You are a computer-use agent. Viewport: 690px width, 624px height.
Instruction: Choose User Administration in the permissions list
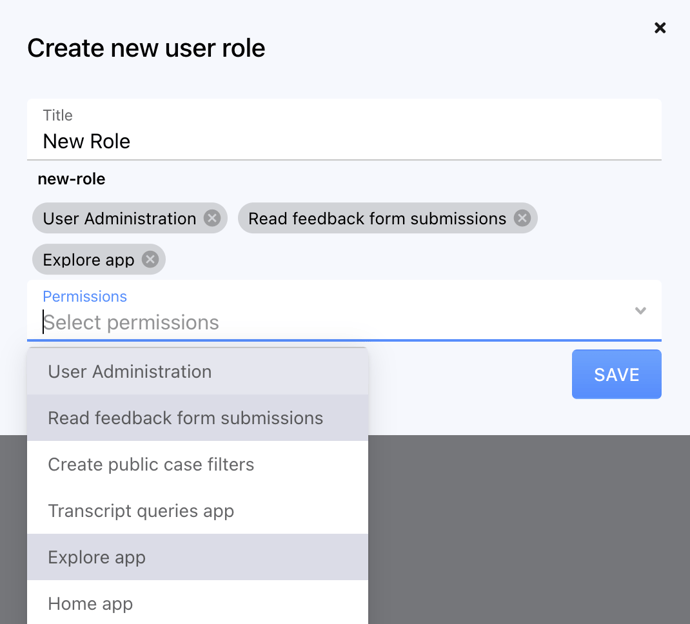[198, 371]
